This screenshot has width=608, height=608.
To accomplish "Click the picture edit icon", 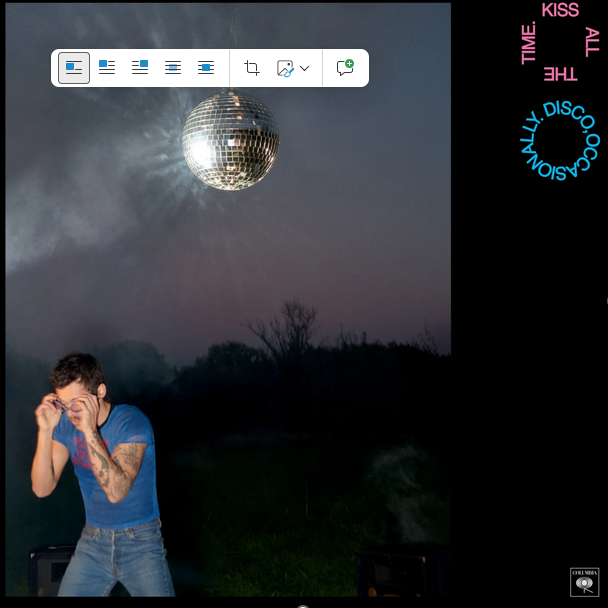I will (285, 68).
